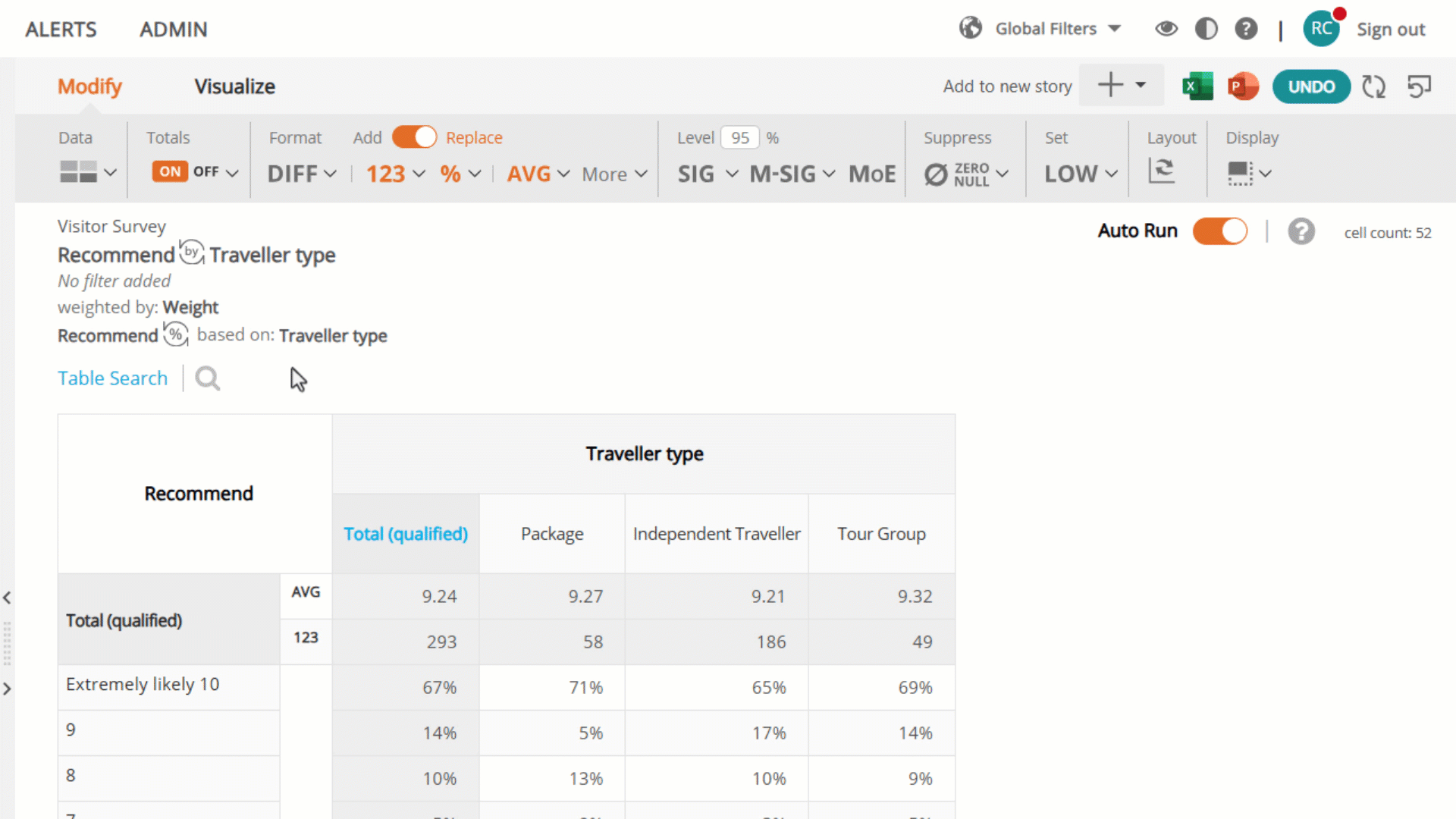The height and width of the screenshot is (819, 1456).
Task: Toggle the contrast theme icon
Action: 1206,29
